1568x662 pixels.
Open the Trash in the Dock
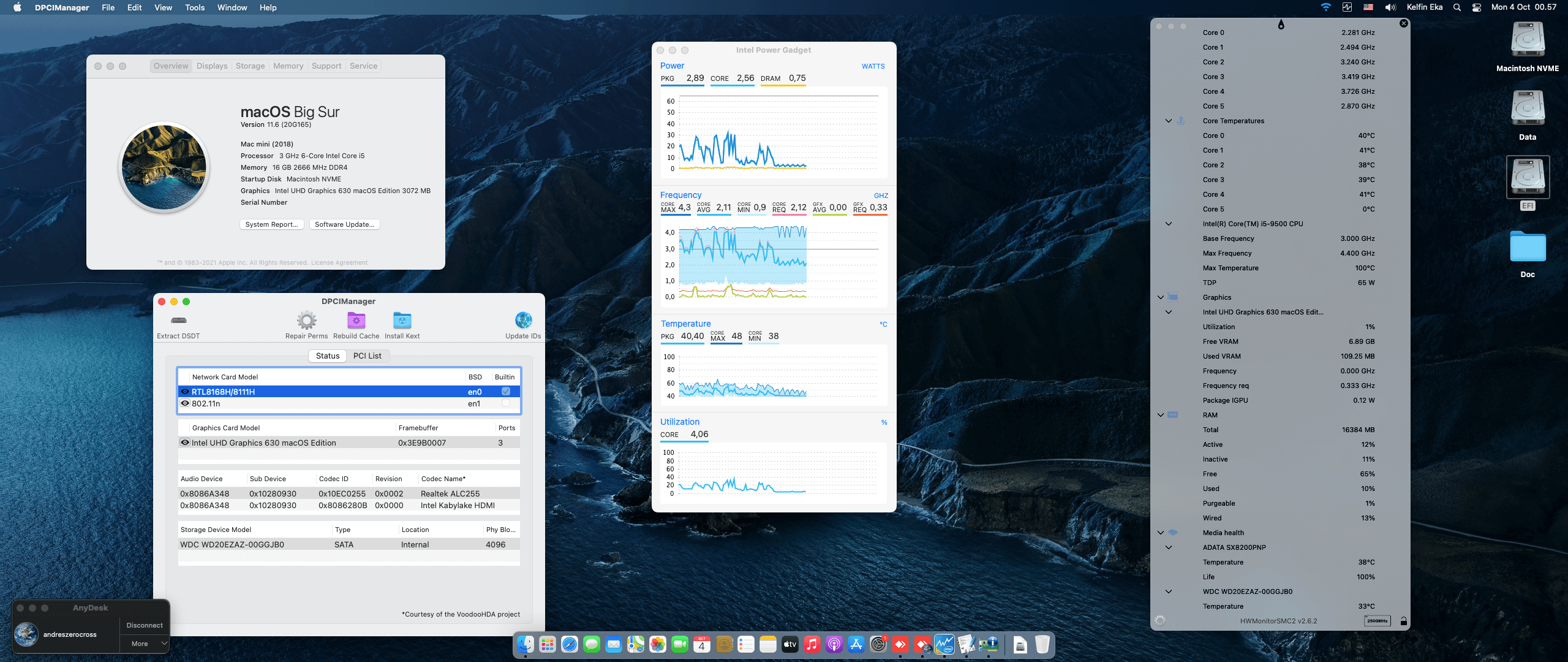click(x=1042, y=644)
